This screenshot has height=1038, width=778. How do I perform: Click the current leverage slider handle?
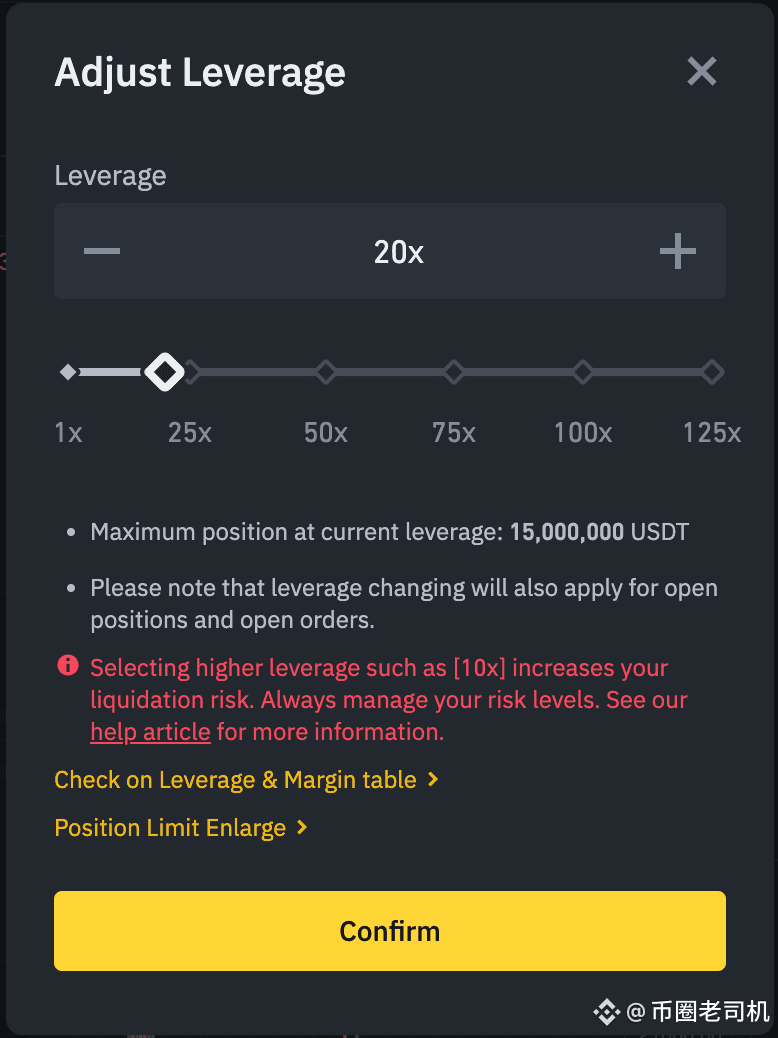164,372
